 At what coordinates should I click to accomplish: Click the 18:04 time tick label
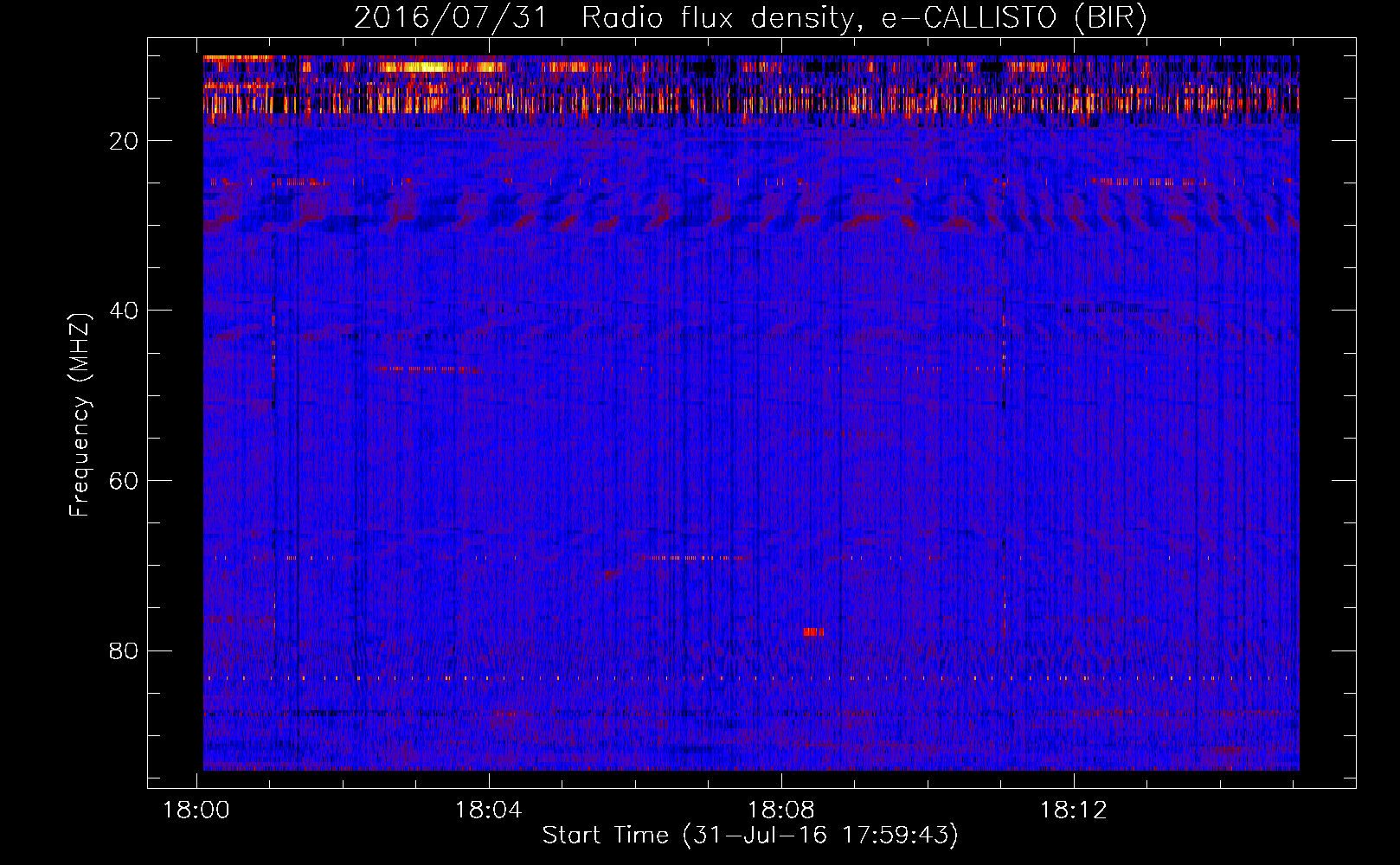(489, 811)
